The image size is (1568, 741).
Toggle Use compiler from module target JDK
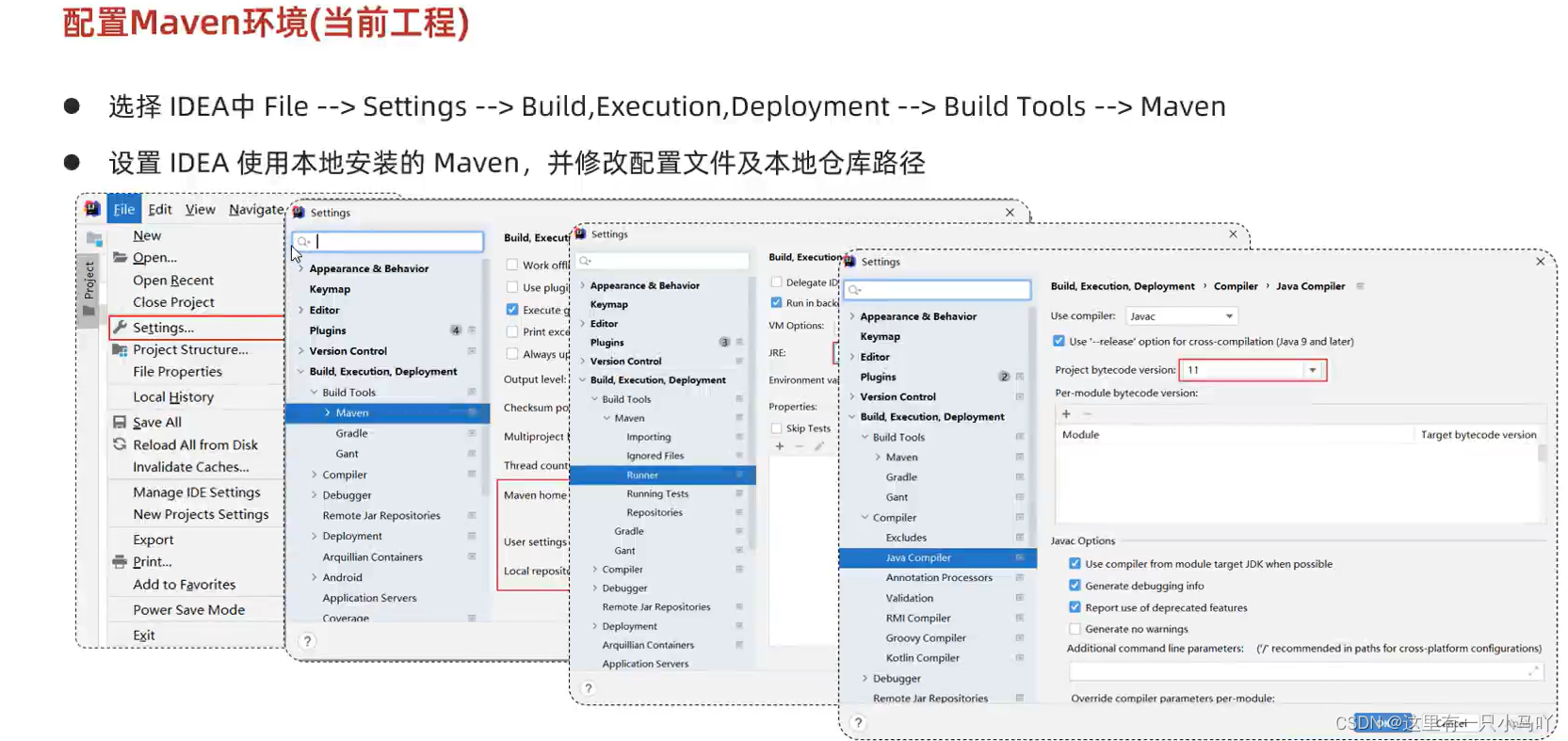click(1075, 563)
